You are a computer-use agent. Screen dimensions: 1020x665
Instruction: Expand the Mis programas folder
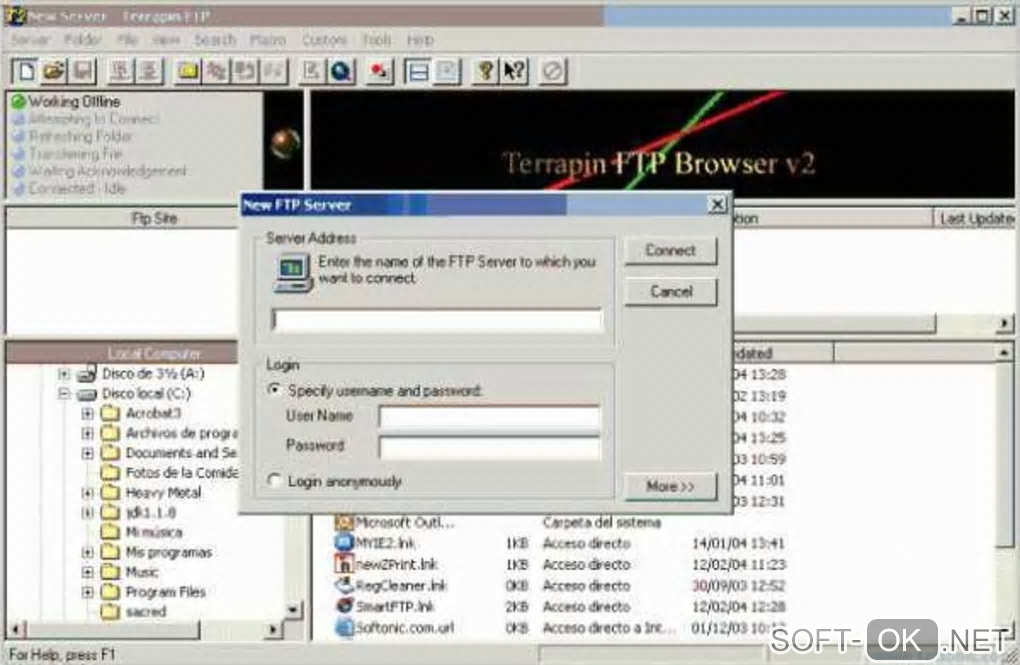[87, 552]
